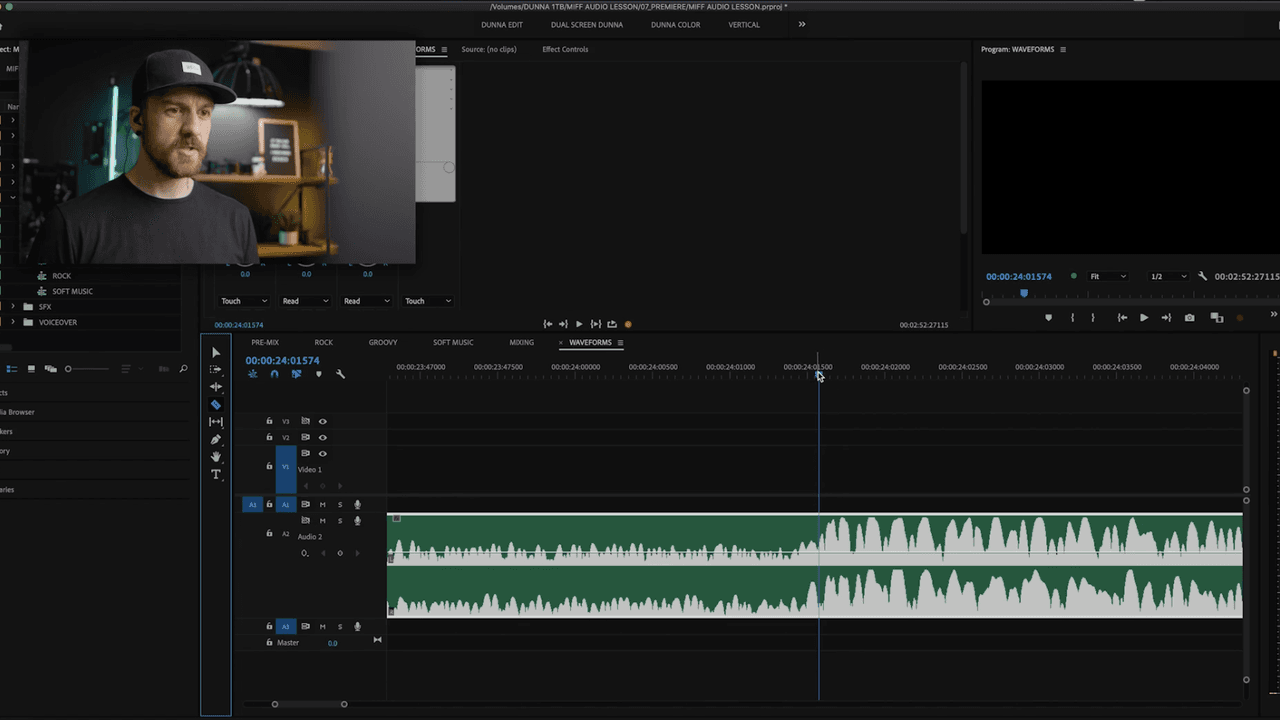Open the 1/2 playback resolution dropdown
The height and width of the screenshot is (720, 1280).
point(1168,276)
